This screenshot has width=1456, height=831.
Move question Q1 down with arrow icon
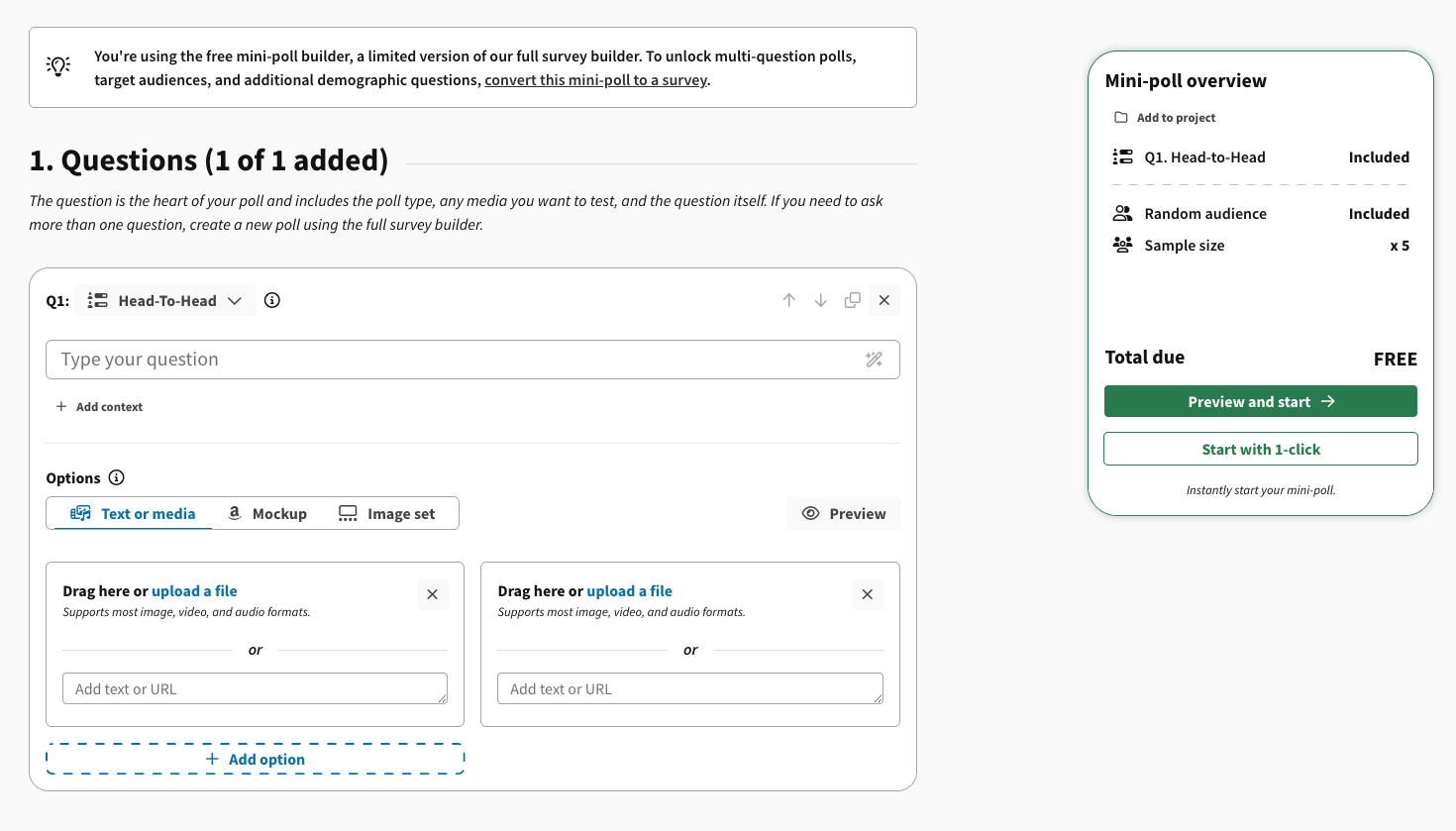[x=821, y=300]
